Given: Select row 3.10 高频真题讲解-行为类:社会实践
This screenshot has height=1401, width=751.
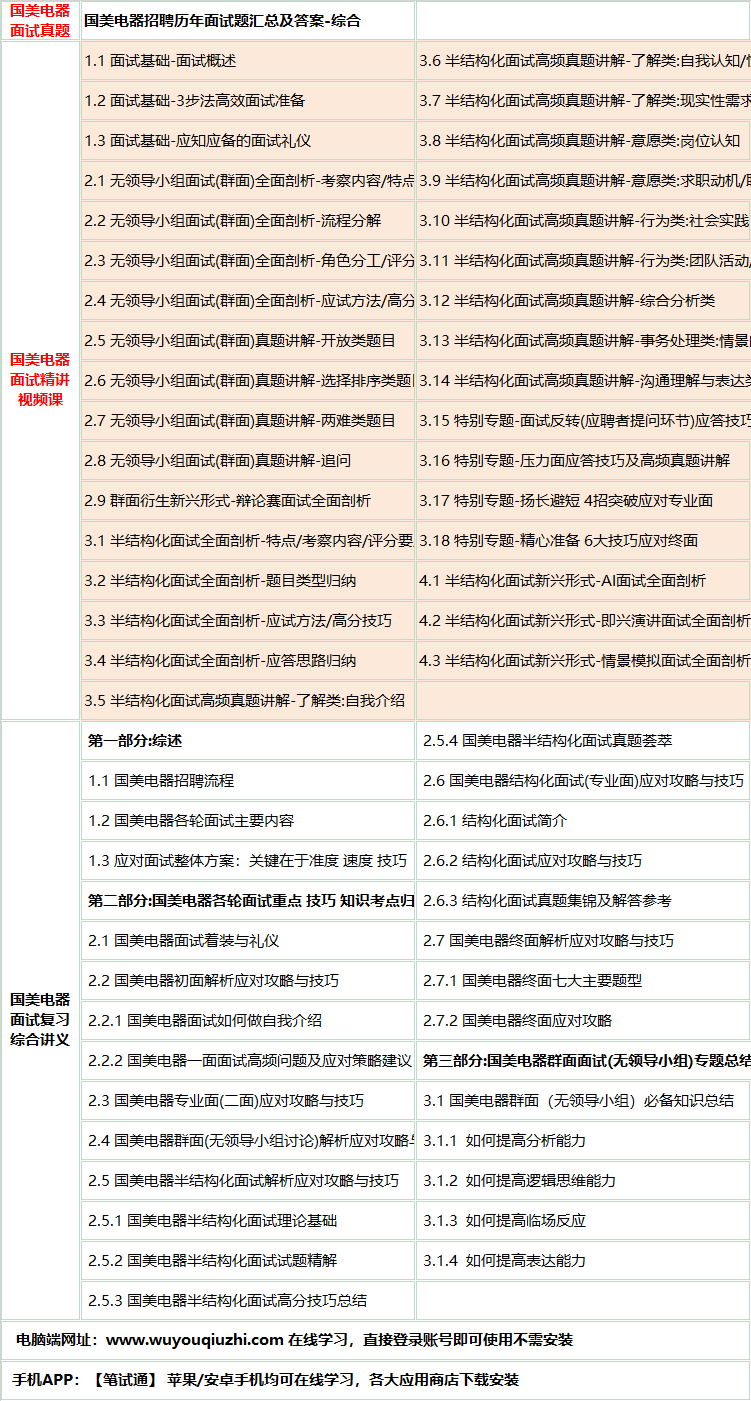Looking at the screenshot, I should (x=583, y=220).
